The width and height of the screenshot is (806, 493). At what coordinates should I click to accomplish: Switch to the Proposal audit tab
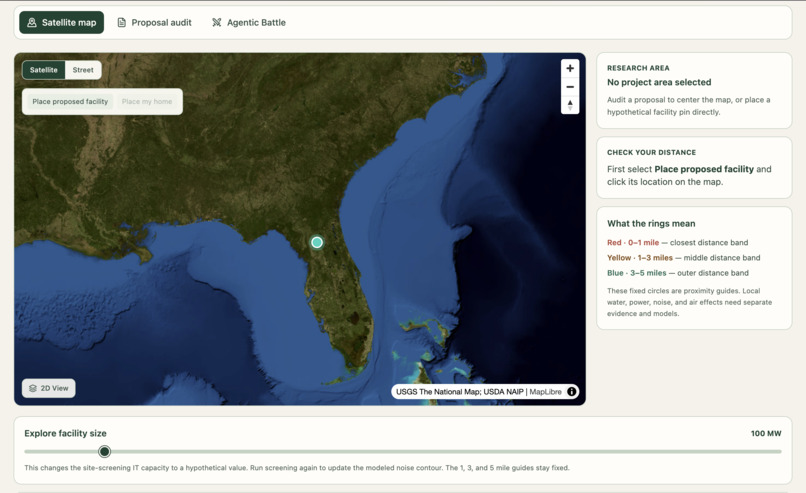pyautogui.click(x=154, y=23)
